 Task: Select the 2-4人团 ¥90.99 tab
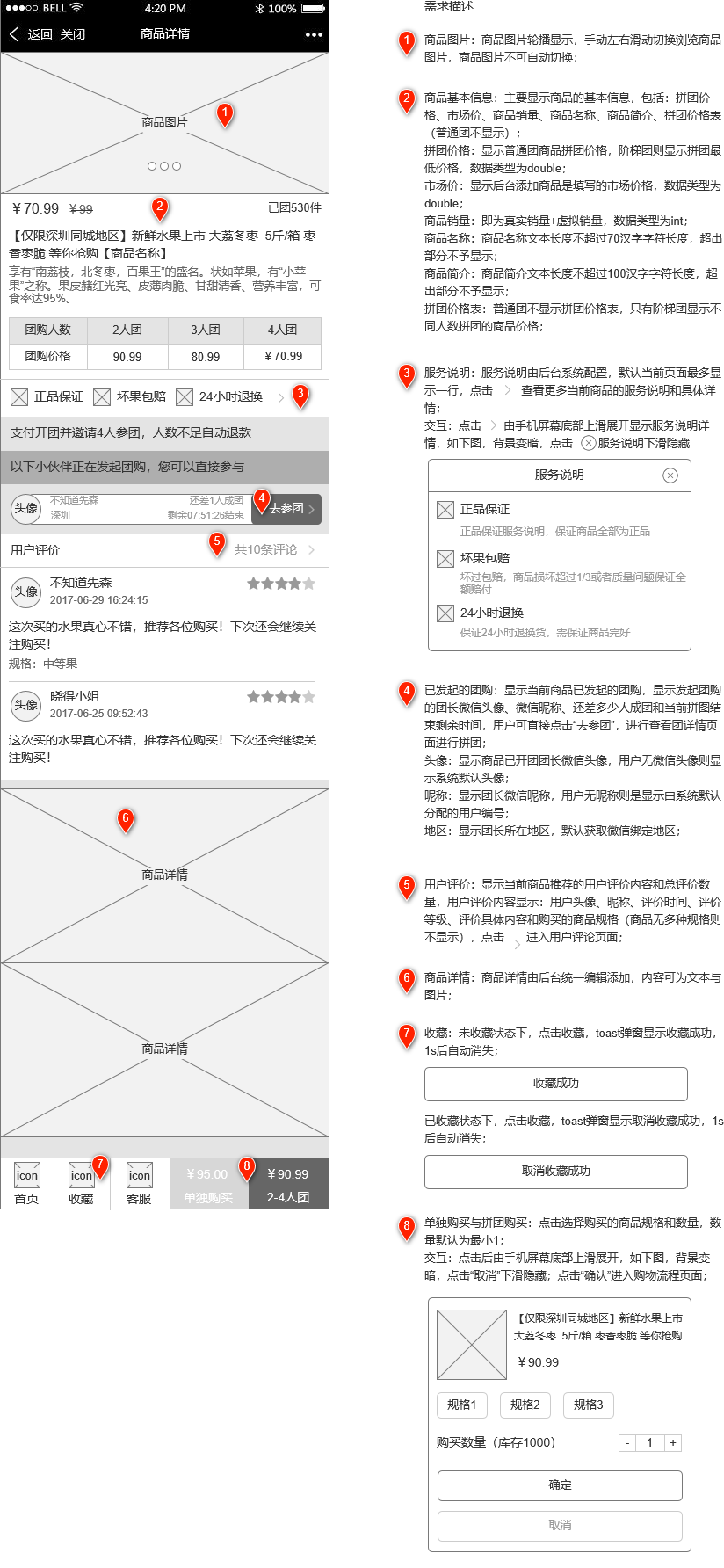288,1183
